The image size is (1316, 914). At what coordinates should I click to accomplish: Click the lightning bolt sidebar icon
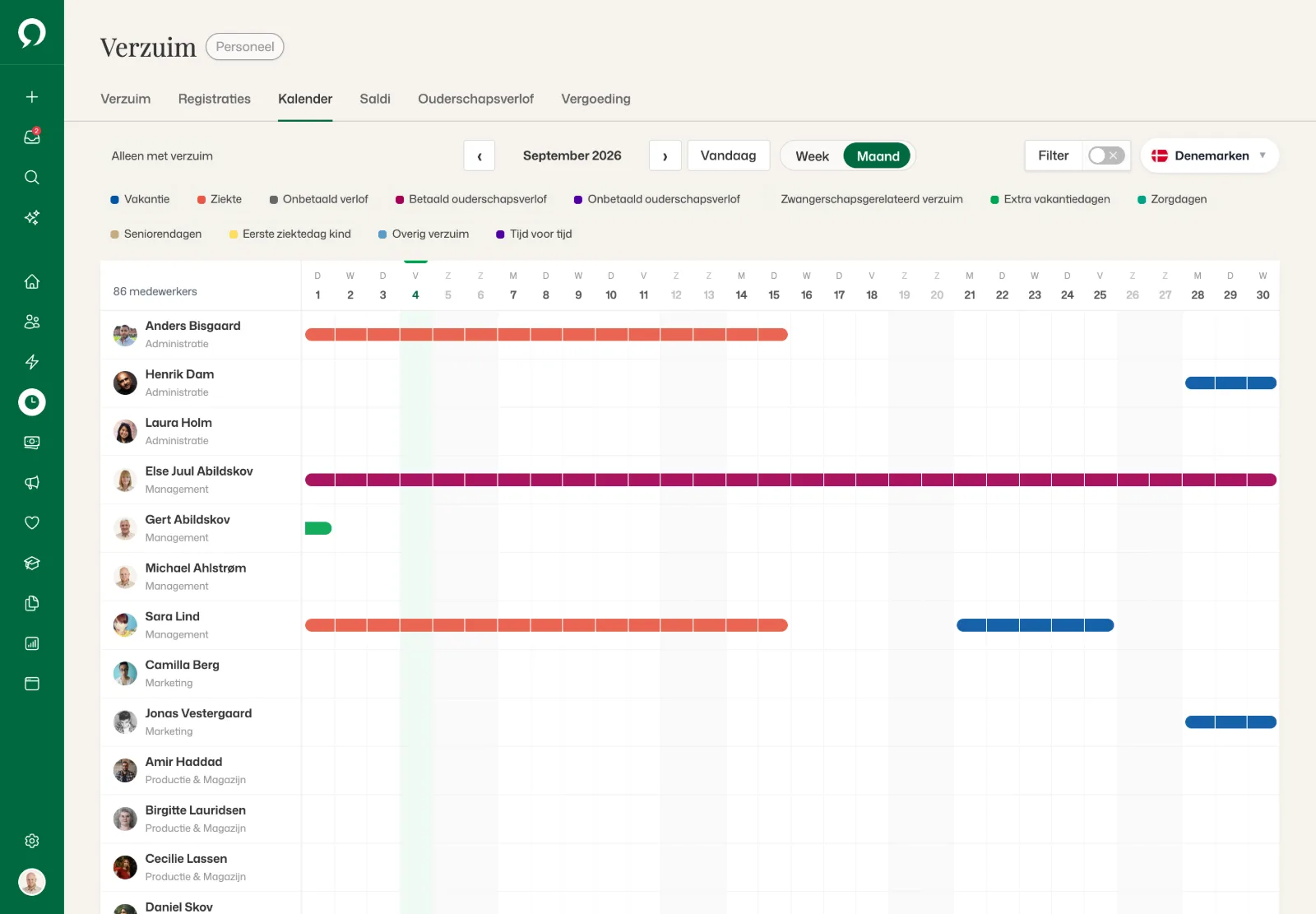(x=32, y=362)
